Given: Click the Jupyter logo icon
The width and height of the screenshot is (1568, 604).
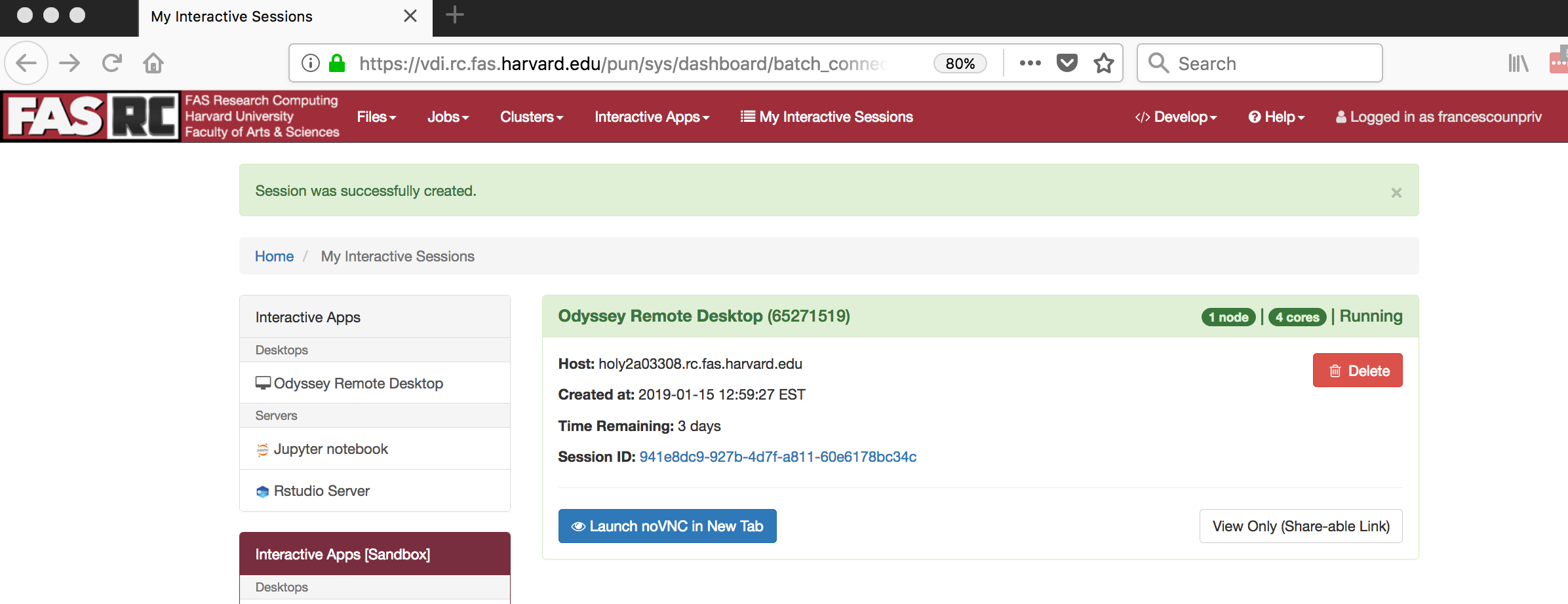Looking at the screenshot, I should [x=263, y=449].
